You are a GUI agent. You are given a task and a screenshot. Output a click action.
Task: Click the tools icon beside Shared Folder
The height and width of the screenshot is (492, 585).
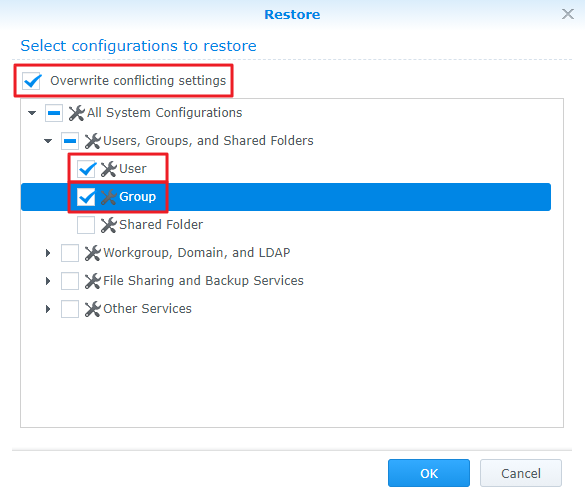coord(109,225)
